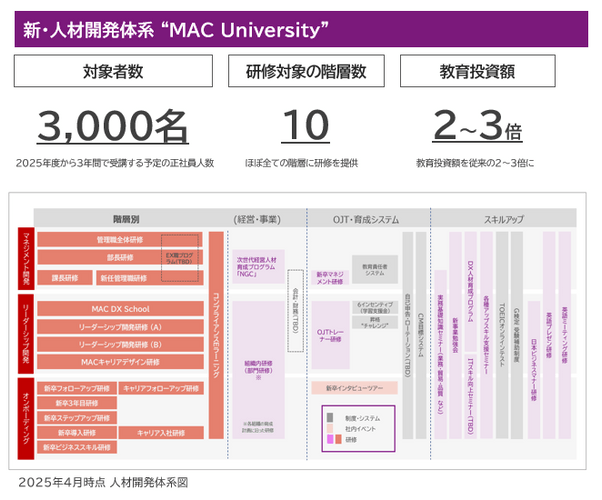Screen dimensions: 602x500
Task: Click the gray 制度・システム legend swatch
Action: pos(330,417)
